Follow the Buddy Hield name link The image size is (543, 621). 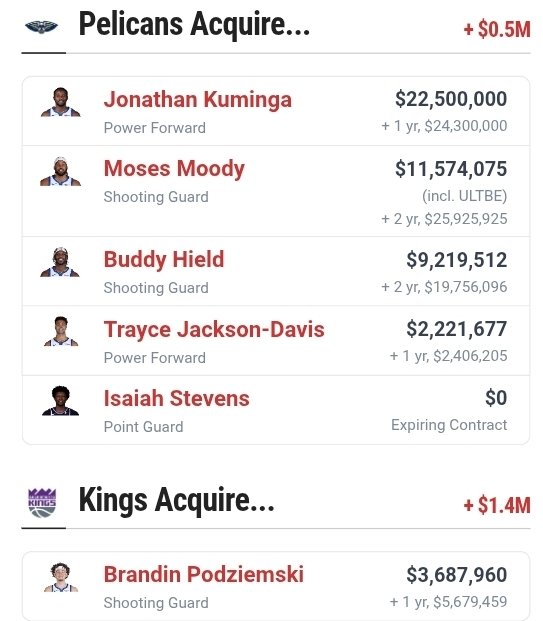click(164, 259)
